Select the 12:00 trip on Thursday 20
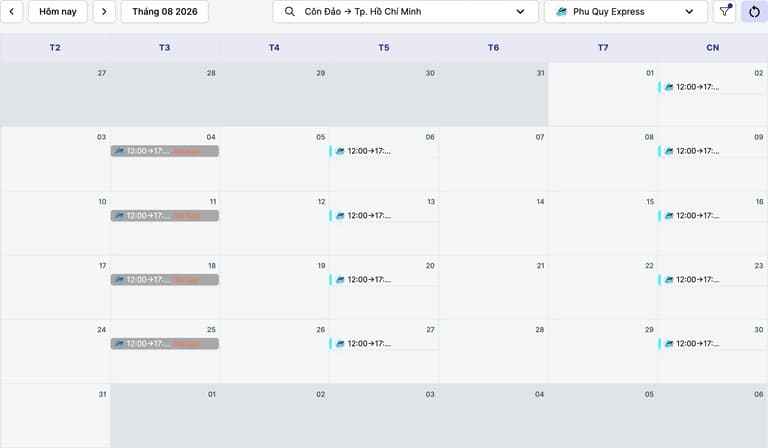Screen dimensions: 768x448 point(384,280)
